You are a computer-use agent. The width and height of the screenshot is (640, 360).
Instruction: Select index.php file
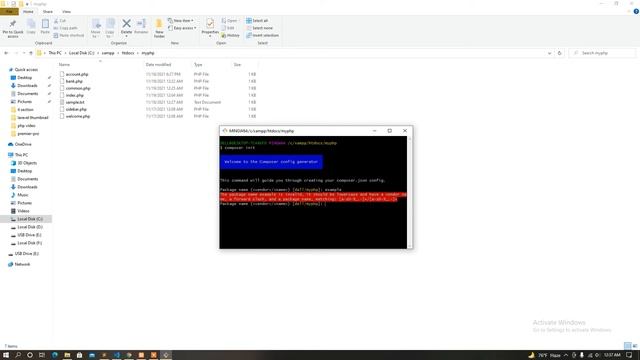(74, 95)
